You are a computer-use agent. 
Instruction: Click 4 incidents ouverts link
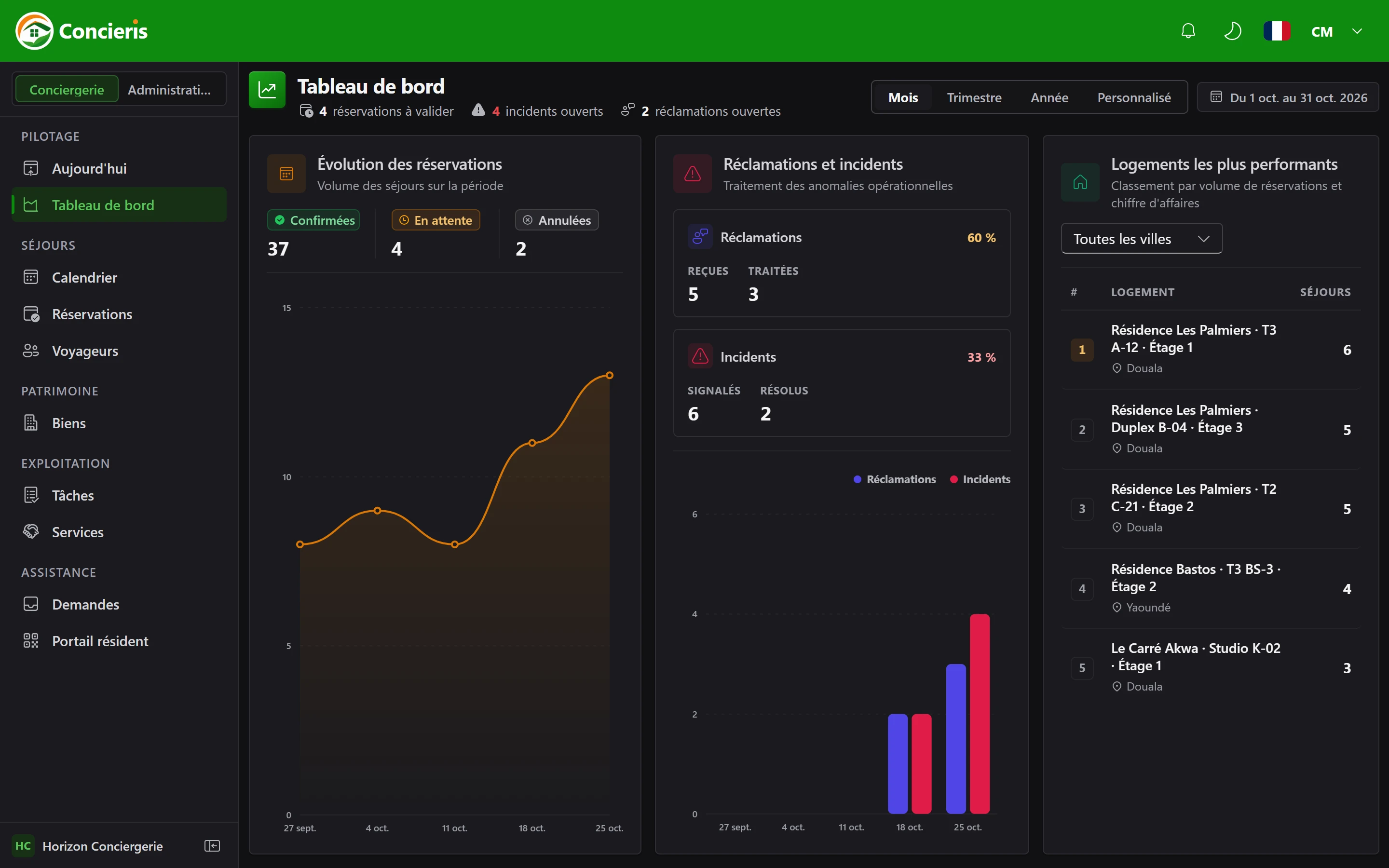[x=537, y=111]
